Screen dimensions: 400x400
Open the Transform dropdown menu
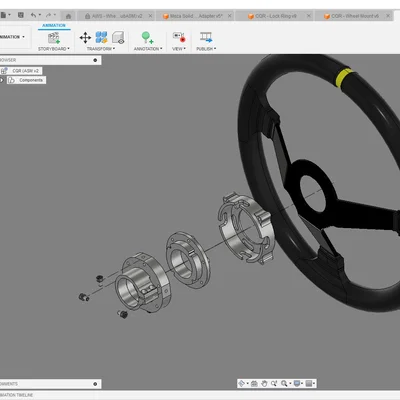click(x=101, y=49)
